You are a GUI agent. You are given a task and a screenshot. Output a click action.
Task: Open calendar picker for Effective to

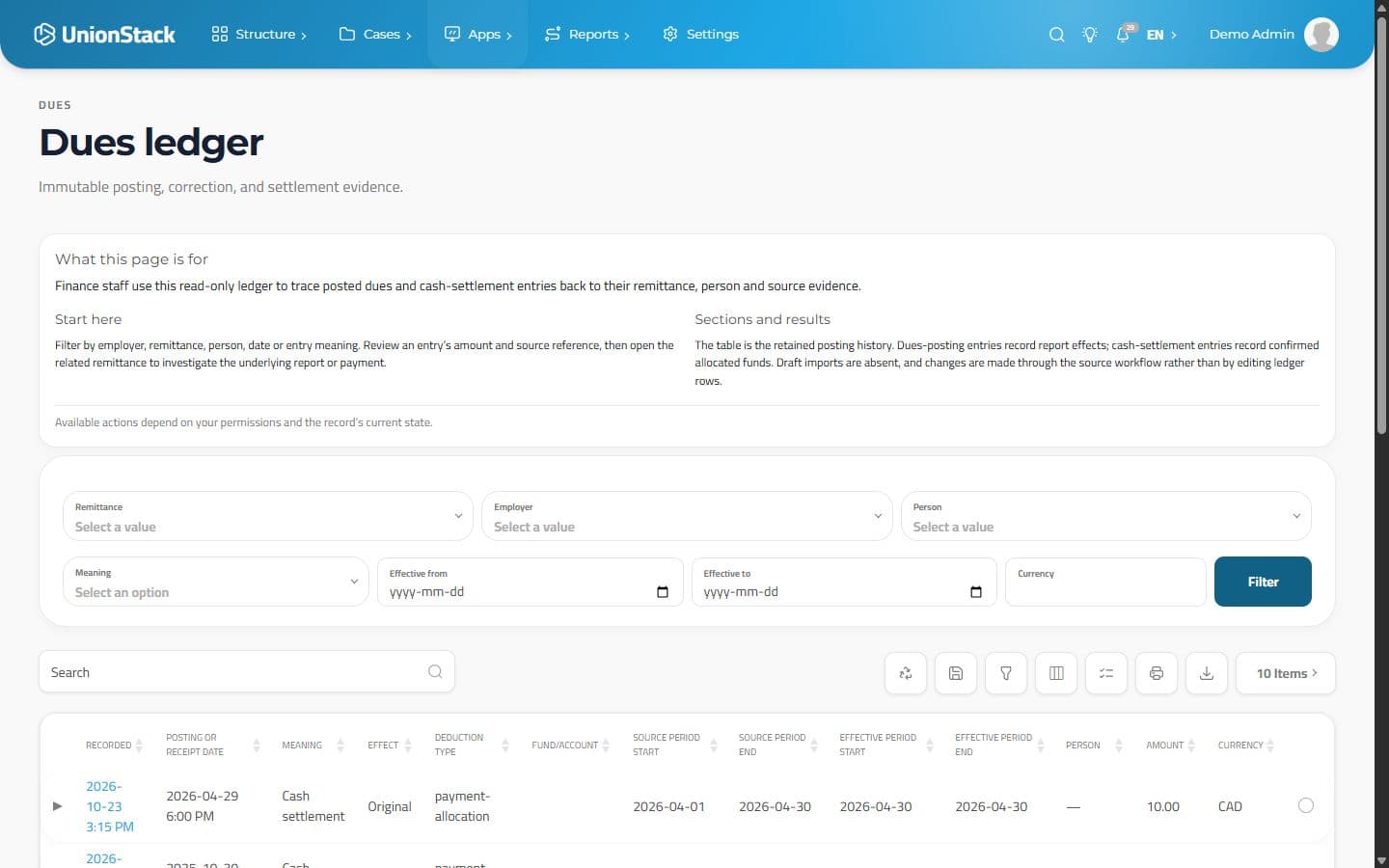(976, 592)
